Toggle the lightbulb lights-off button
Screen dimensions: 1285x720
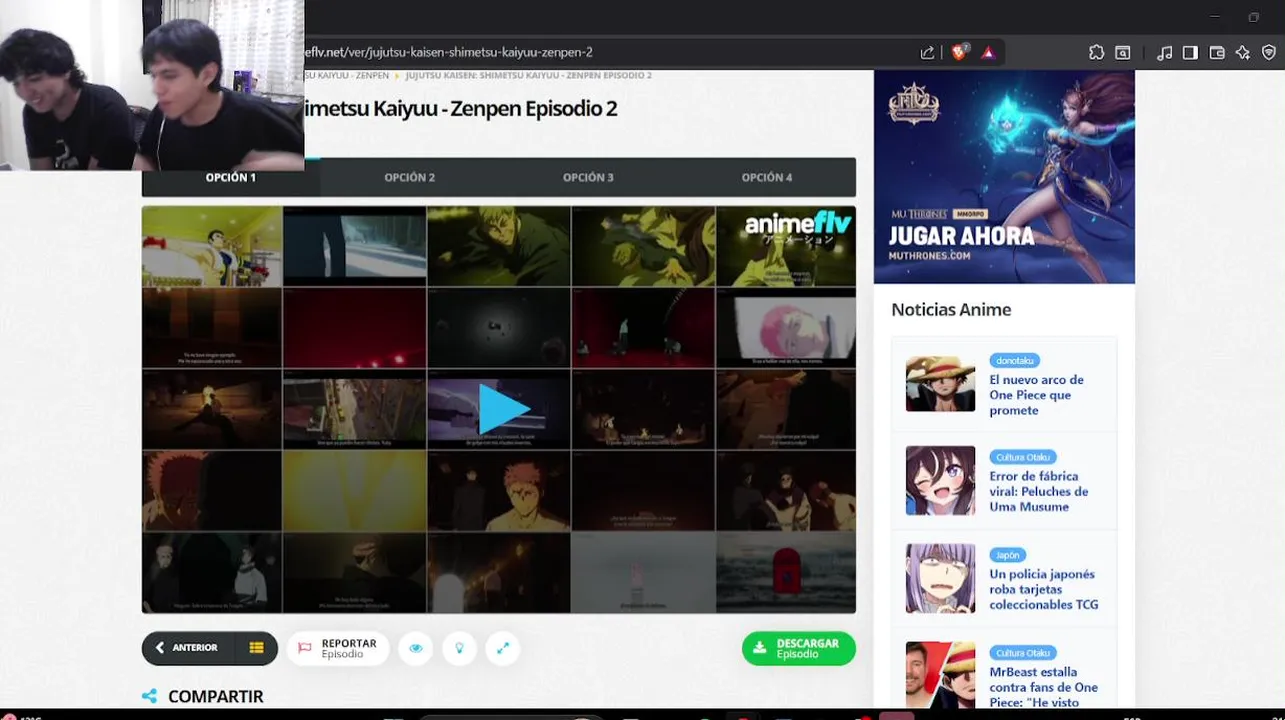(460, 648)
